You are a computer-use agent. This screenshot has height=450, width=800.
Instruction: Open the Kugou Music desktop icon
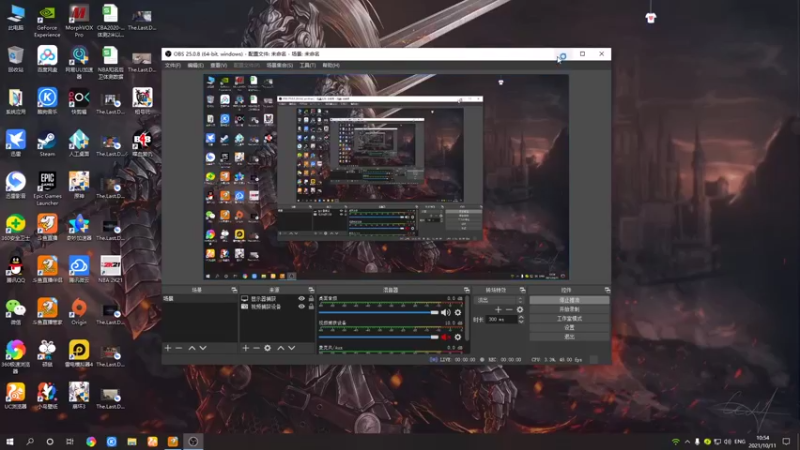coord(47,101)
